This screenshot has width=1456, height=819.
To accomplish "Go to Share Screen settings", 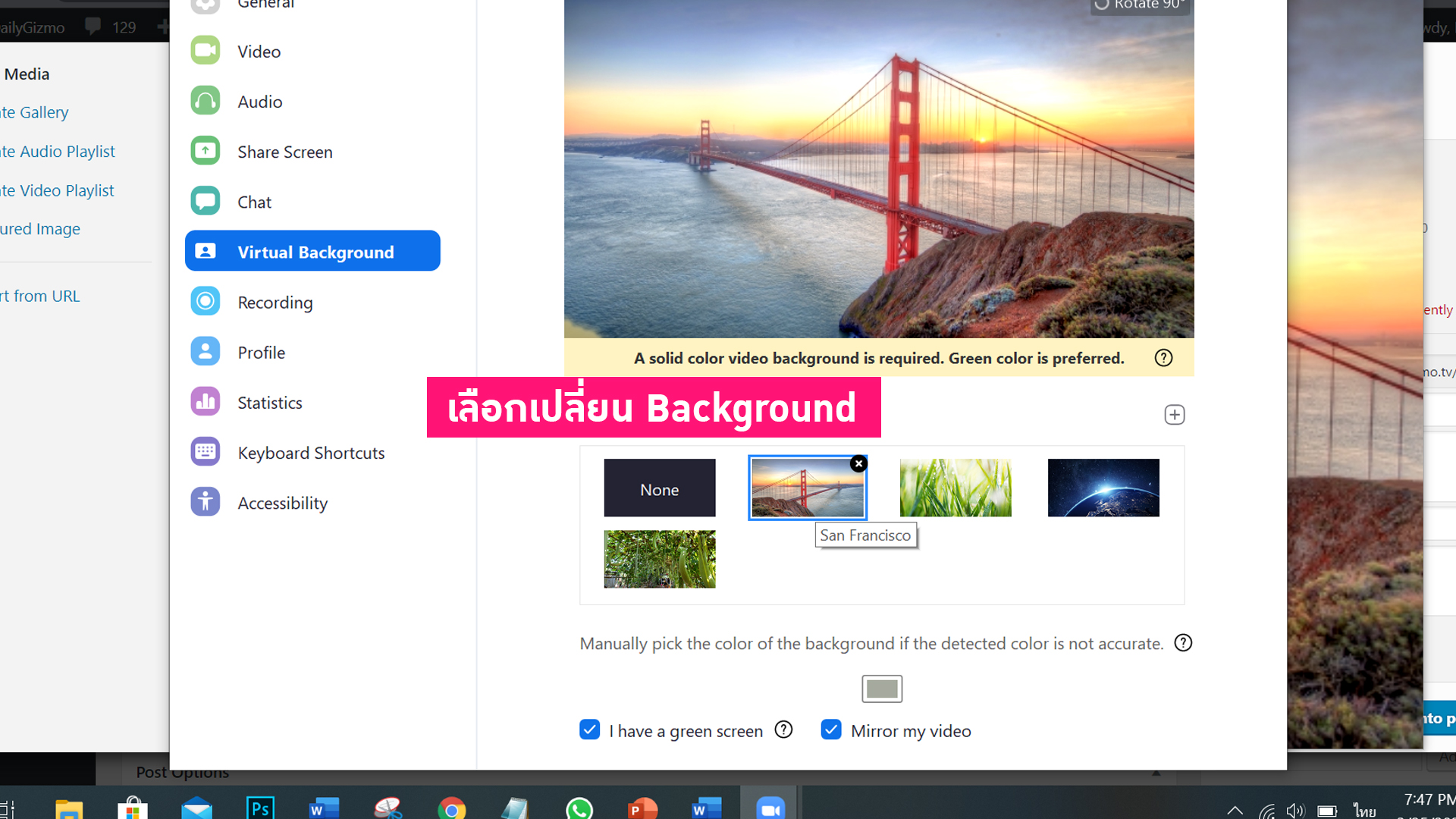I will point(284,152).
